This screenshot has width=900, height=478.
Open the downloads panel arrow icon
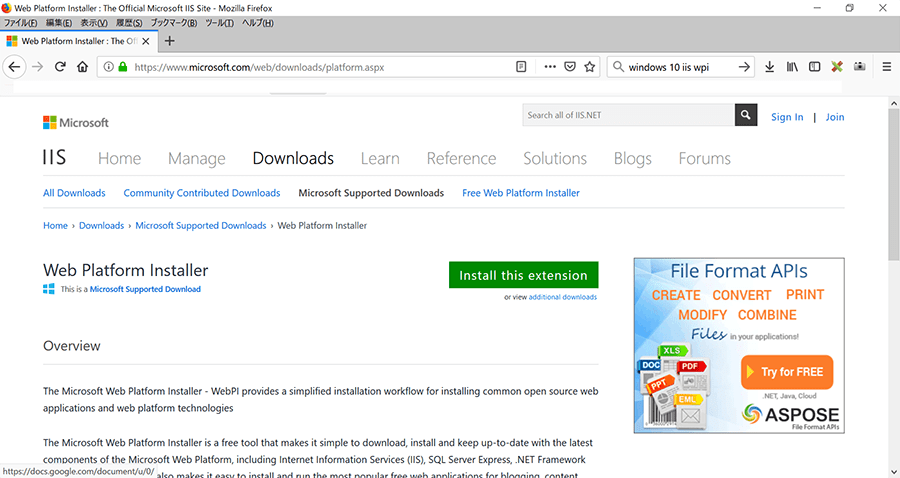(770, 67)
